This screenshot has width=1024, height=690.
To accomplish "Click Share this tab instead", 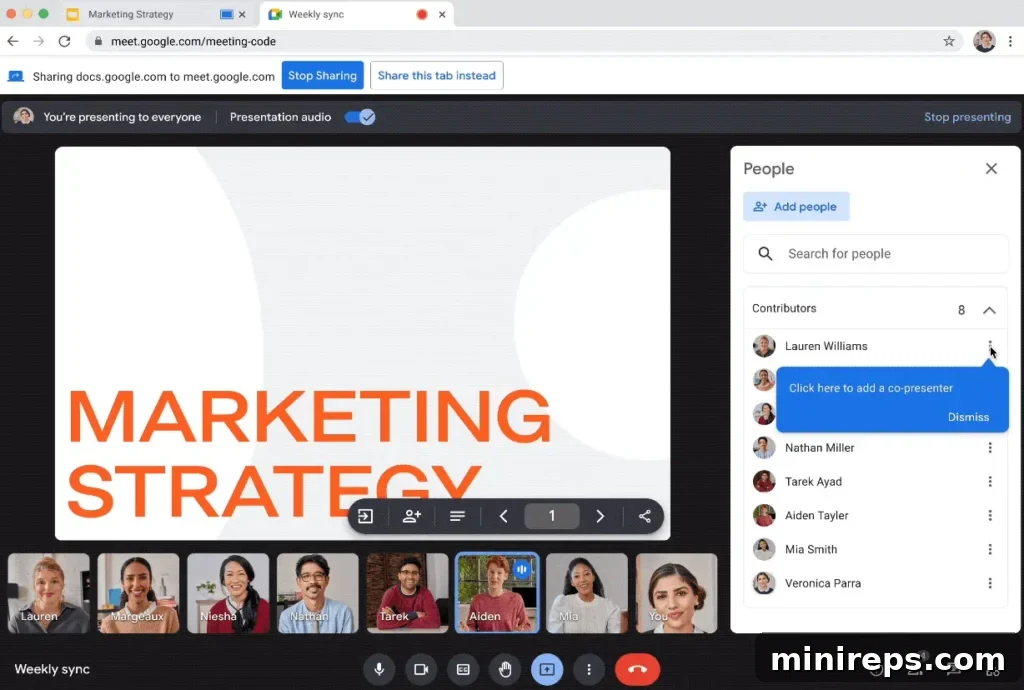I will pos(437,76).
